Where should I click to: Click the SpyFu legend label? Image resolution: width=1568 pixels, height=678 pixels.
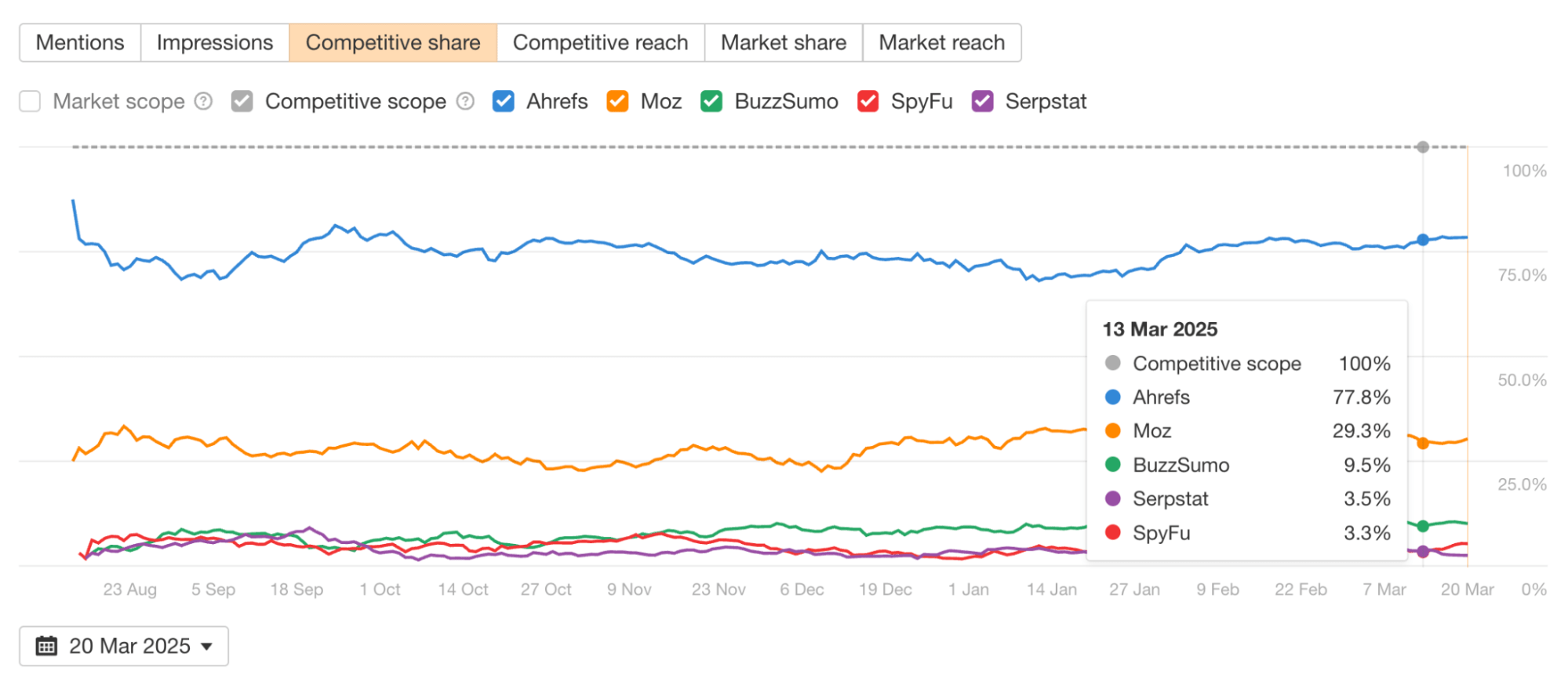922,101
